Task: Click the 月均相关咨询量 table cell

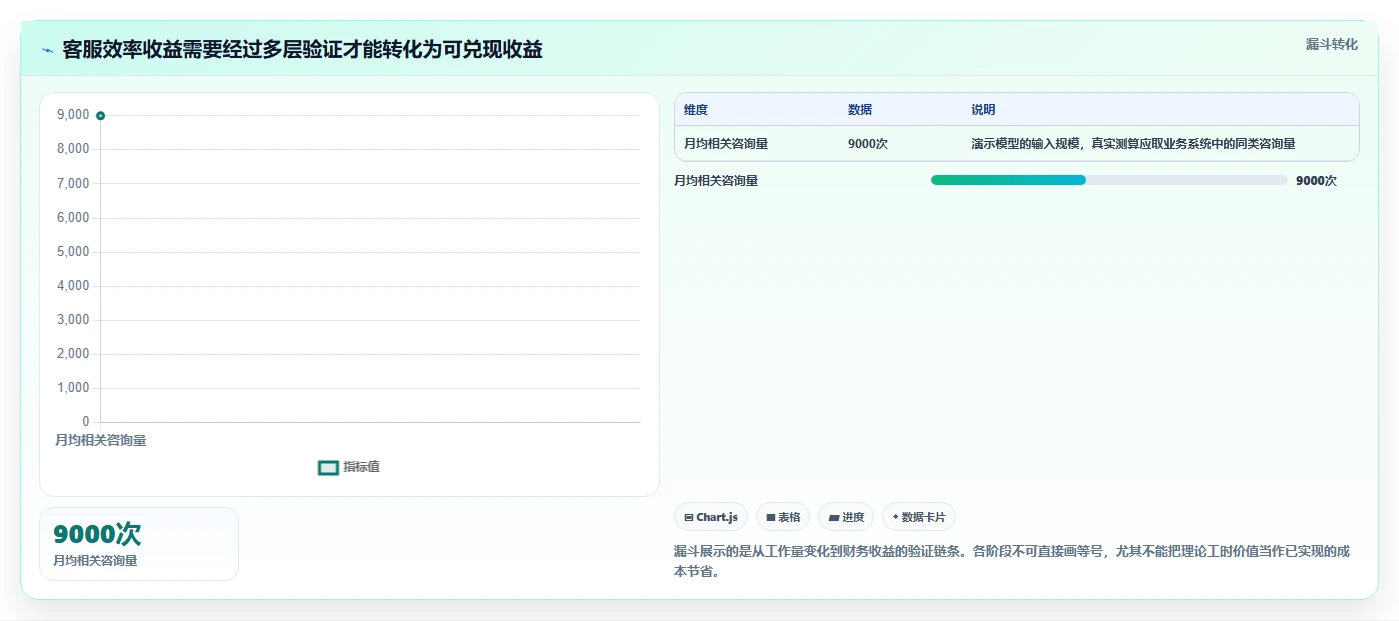Action: 726,143
